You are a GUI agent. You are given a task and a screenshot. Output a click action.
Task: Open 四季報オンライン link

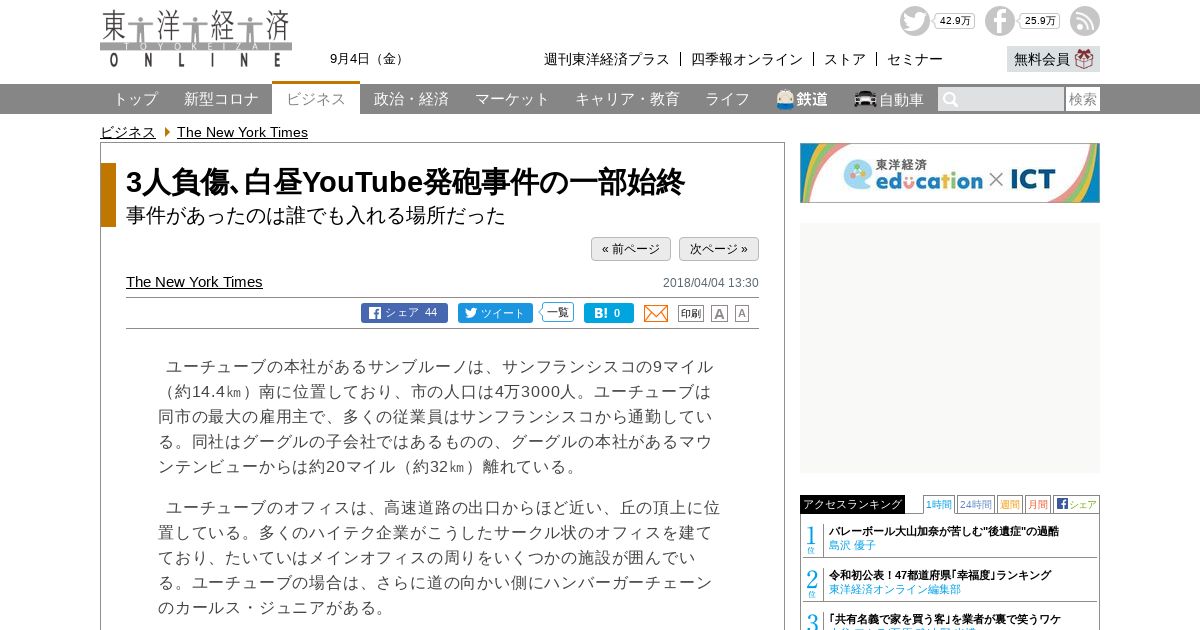click(747, 59)
